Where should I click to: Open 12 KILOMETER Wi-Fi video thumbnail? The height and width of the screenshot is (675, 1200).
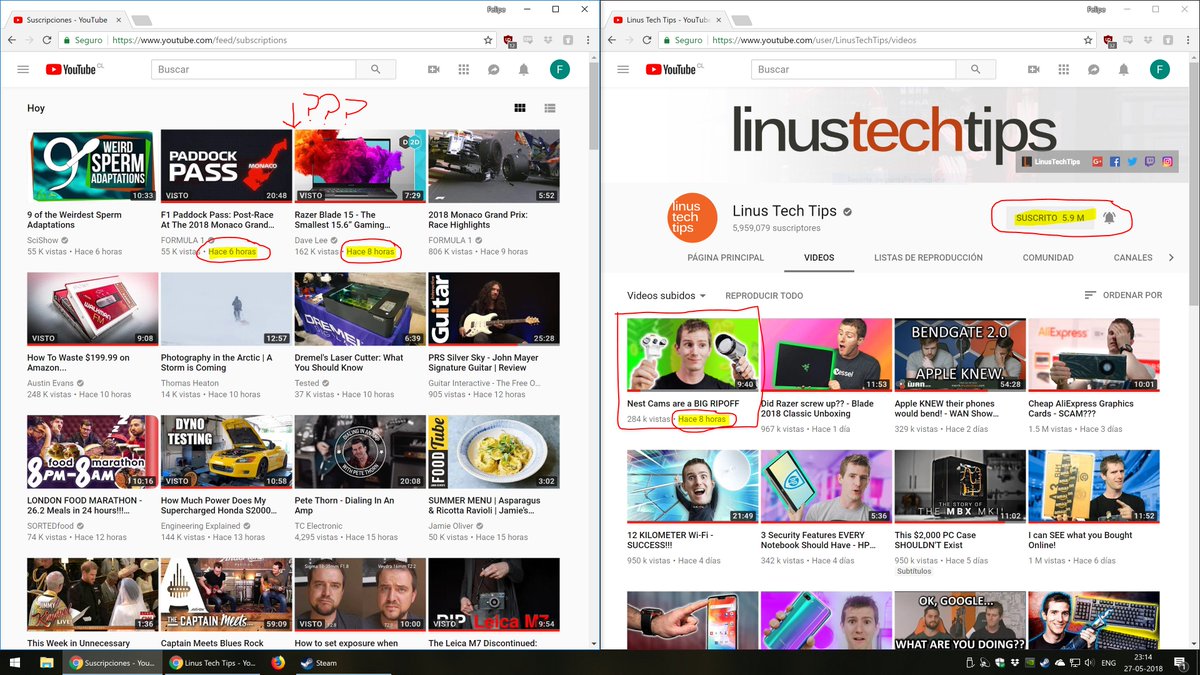[692, 487]
